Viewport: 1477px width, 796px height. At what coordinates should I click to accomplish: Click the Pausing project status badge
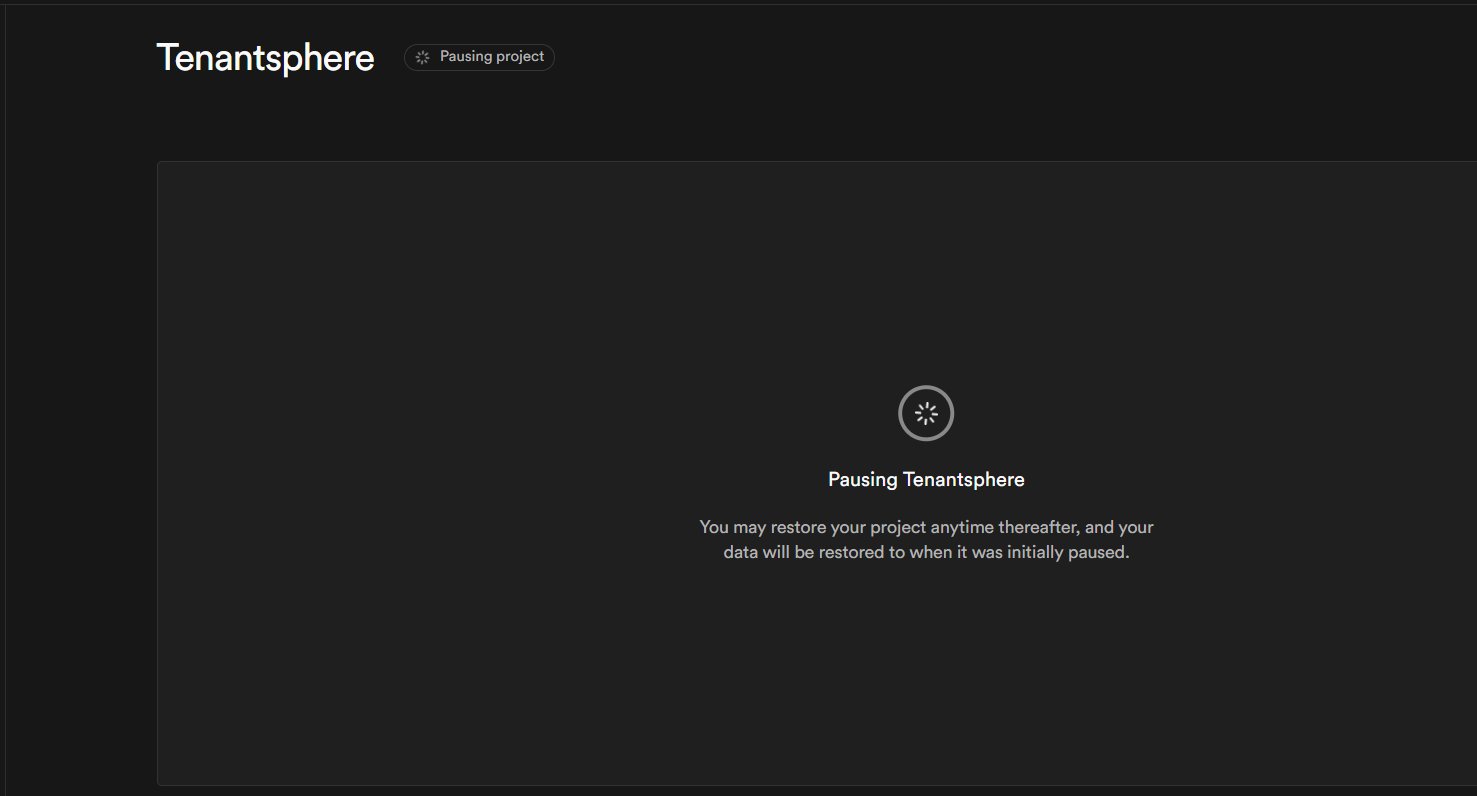479,57
